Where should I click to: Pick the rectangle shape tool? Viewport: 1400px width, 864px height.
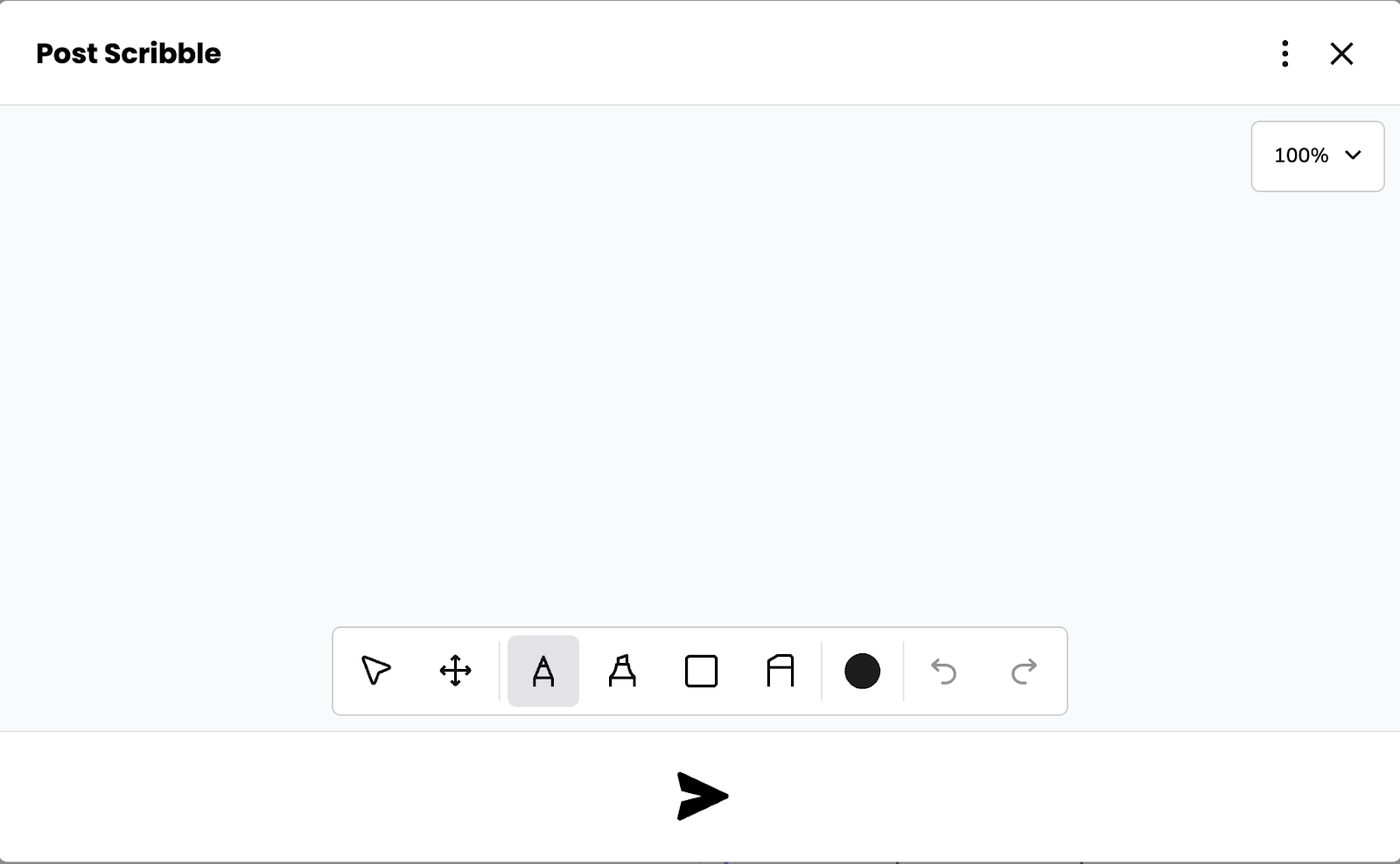[701, 671]
